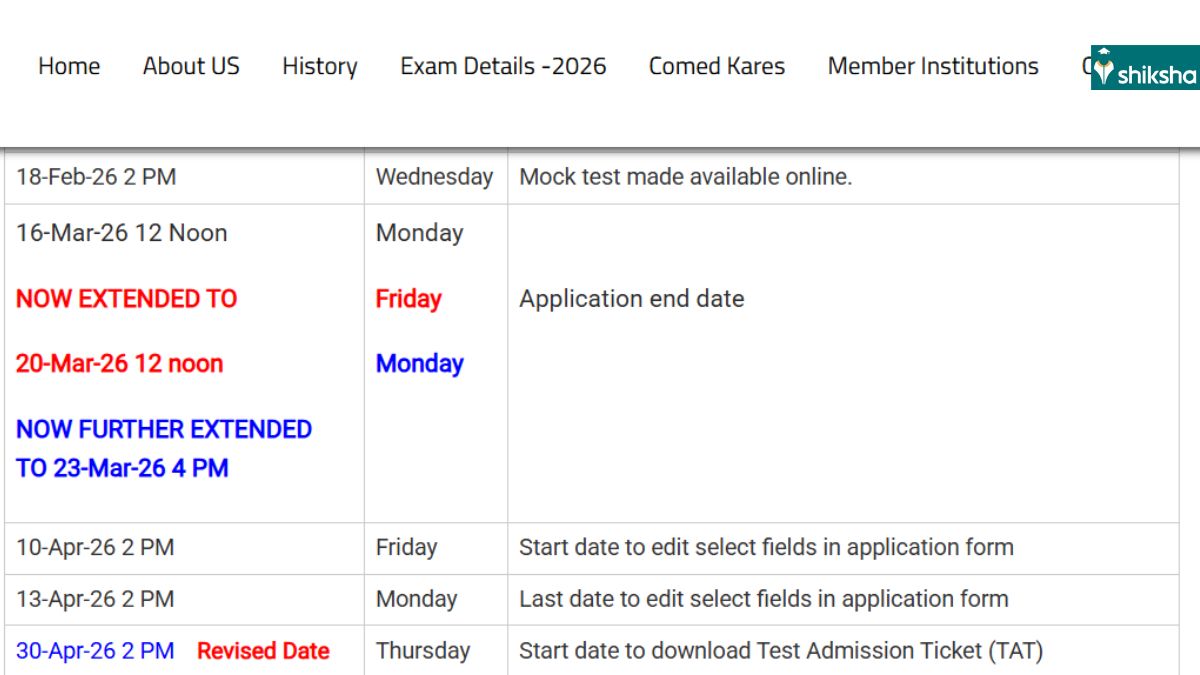The height and width of the screenshot is (675, 1200).
Task: Click the 10-Apr-26 2 PM date cell
Action: point(95,547)
